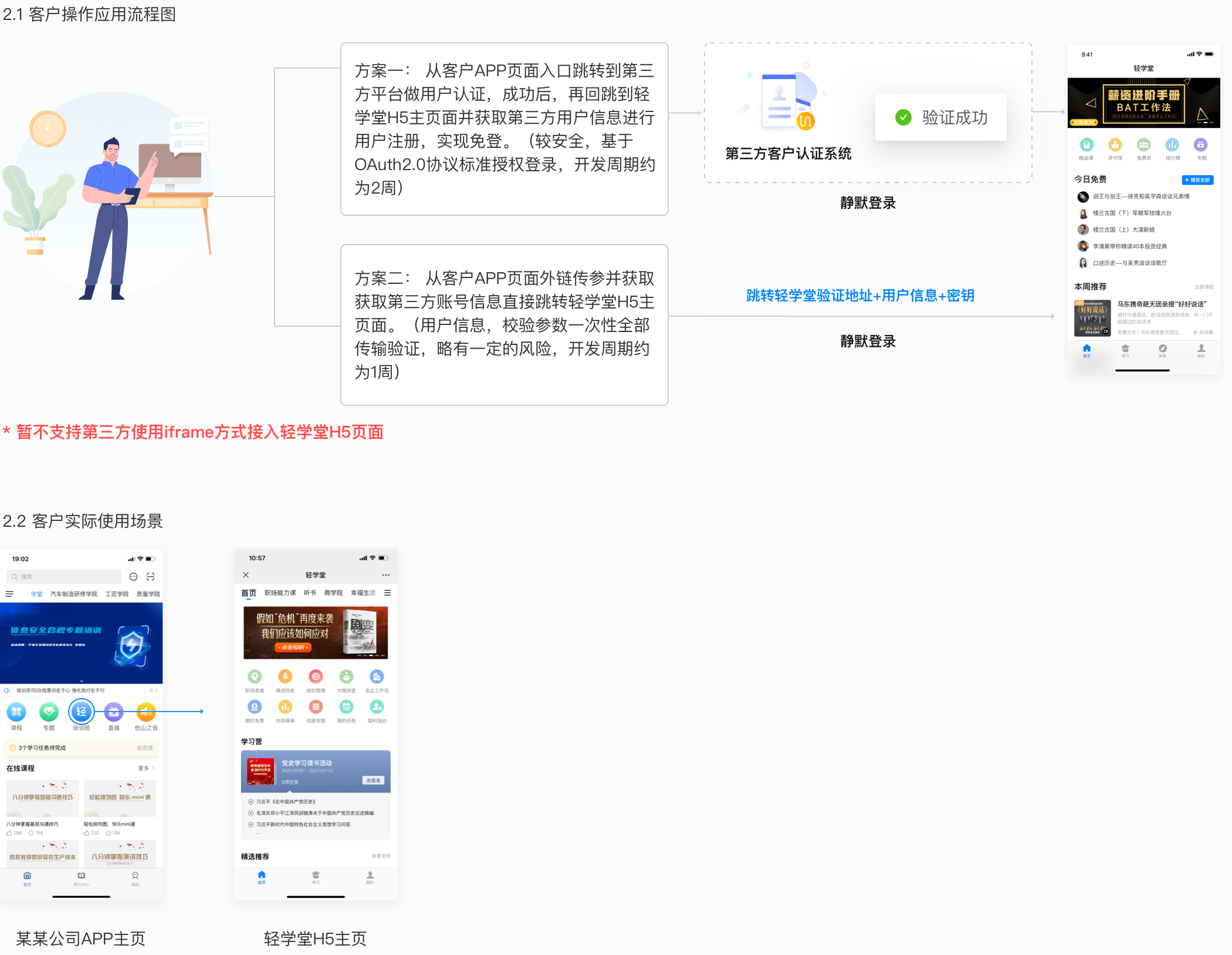Click 播放全部 button in 今日免费
The height and width of the screenshot is (955, 1232).
(x=1197, y=180)
